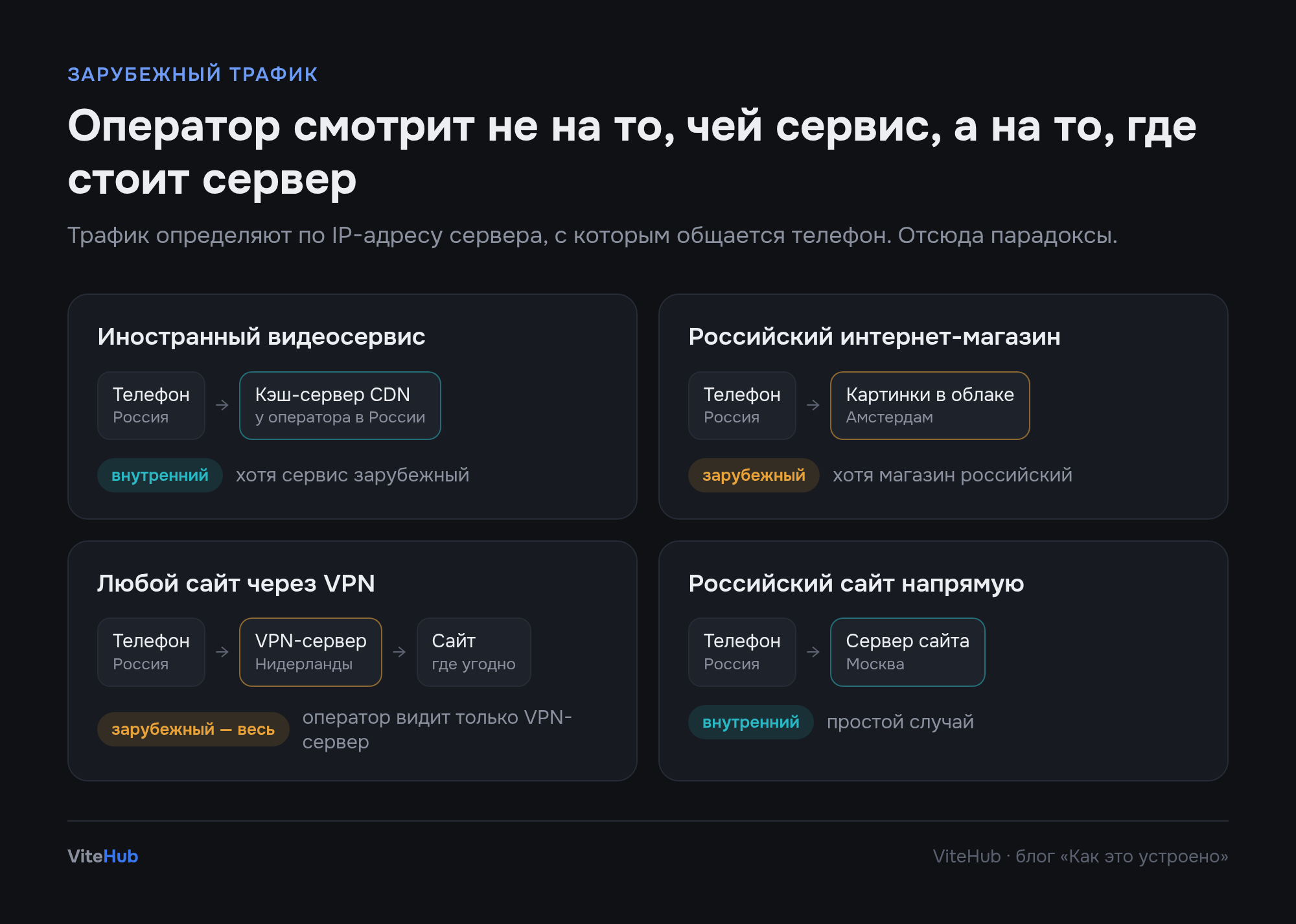The image size is (1296, 924).
Task: Click the «зарубежный» badge near «хотя магазин российский»
Action: [x=754, y=476]
